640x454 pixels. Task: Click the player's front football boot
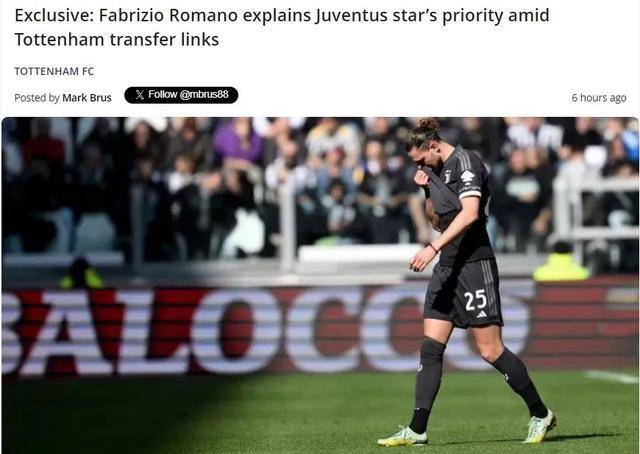click(403, 437)
